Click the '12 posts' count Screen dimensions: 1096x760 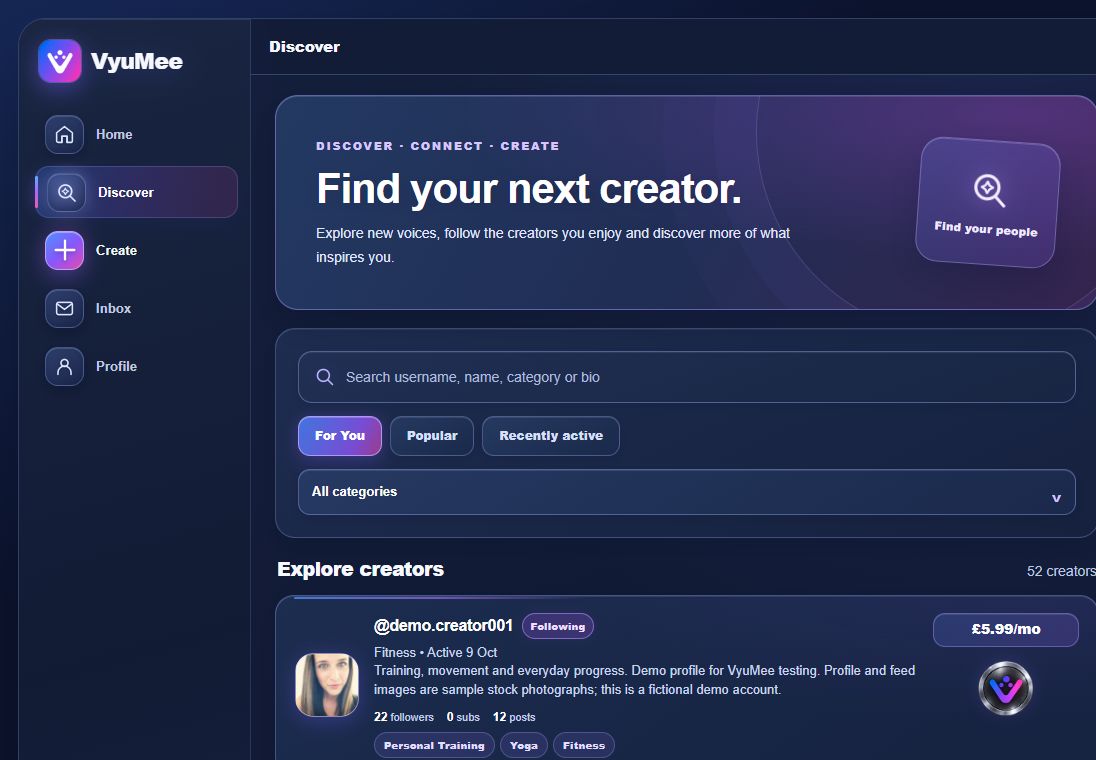(x=514, y=717)
